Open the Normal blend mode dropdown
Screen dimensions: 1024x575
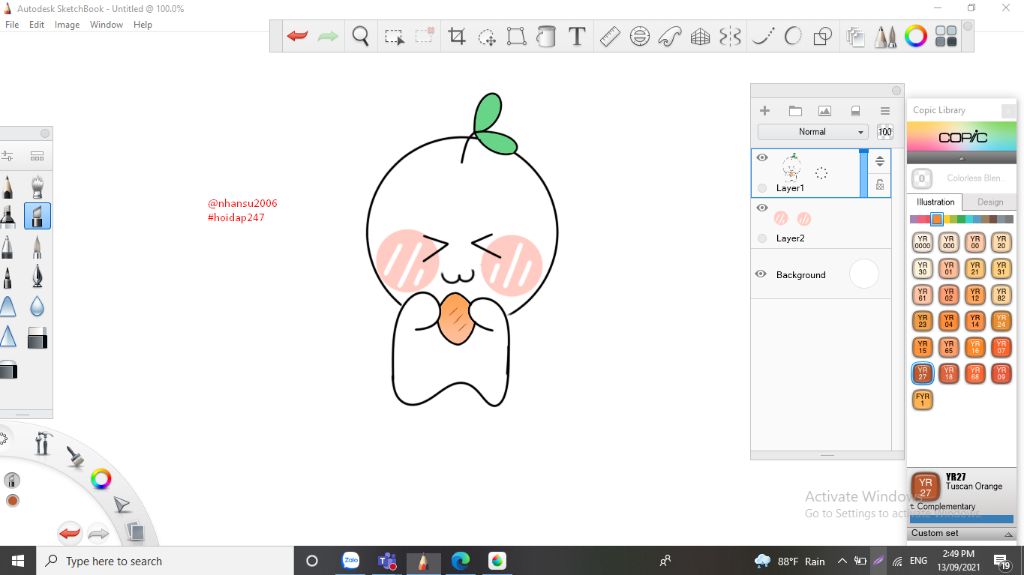pyautogui.click(x=812, y=131)
